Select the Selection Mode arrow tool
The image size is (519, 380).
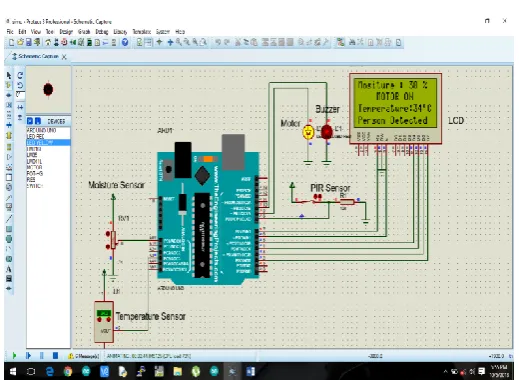[9, 75]
